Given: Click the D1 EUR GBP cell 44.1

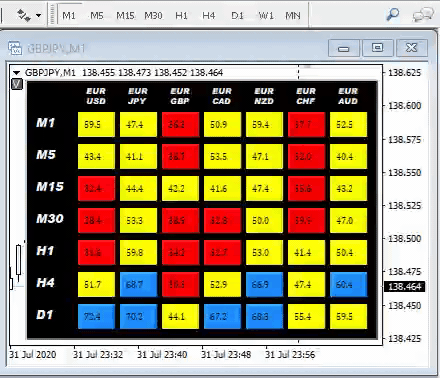Looking at the screenshot, I should pyautogui.click(x=180, y=316).
